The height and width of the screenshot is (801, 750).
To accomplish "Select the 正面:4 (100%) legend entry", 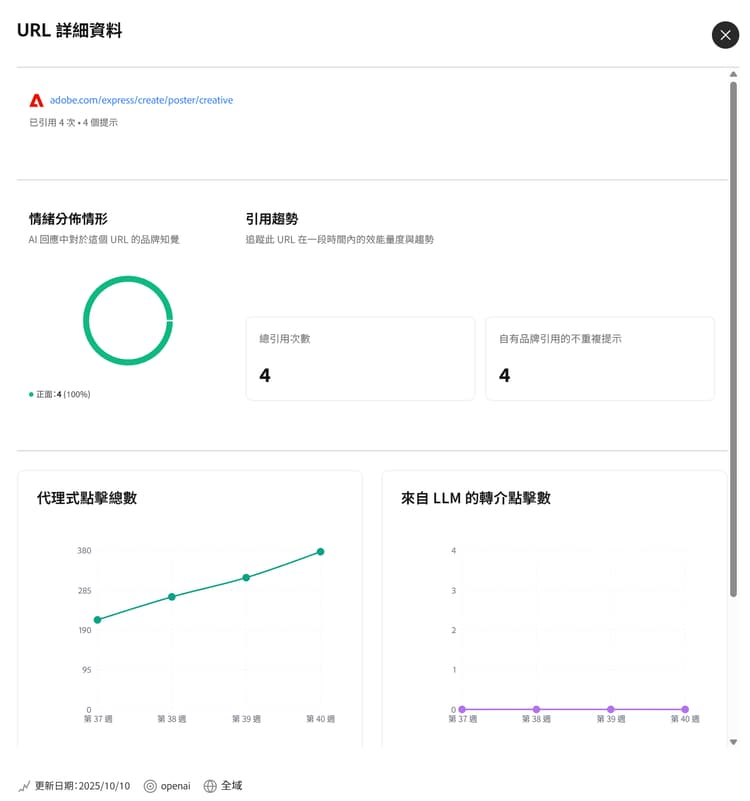I will pos(60,394).
